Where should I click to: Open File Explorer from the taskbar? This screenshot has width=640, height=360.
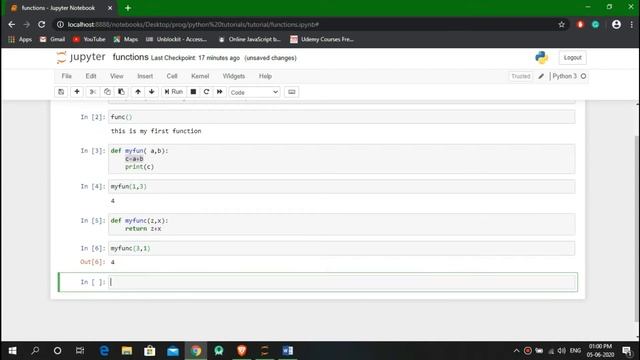click(x=127, y=351)
